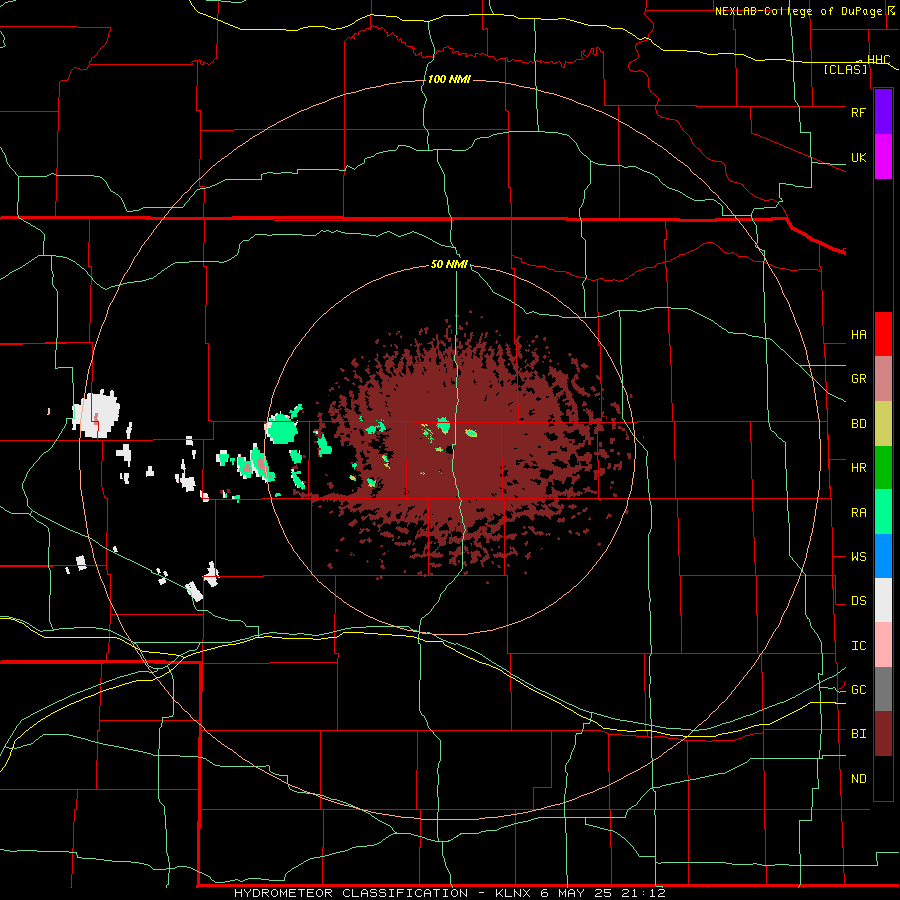Click the IC legend label
The height and width of the screenshot is (900, 900).
(x=858, y=646)
